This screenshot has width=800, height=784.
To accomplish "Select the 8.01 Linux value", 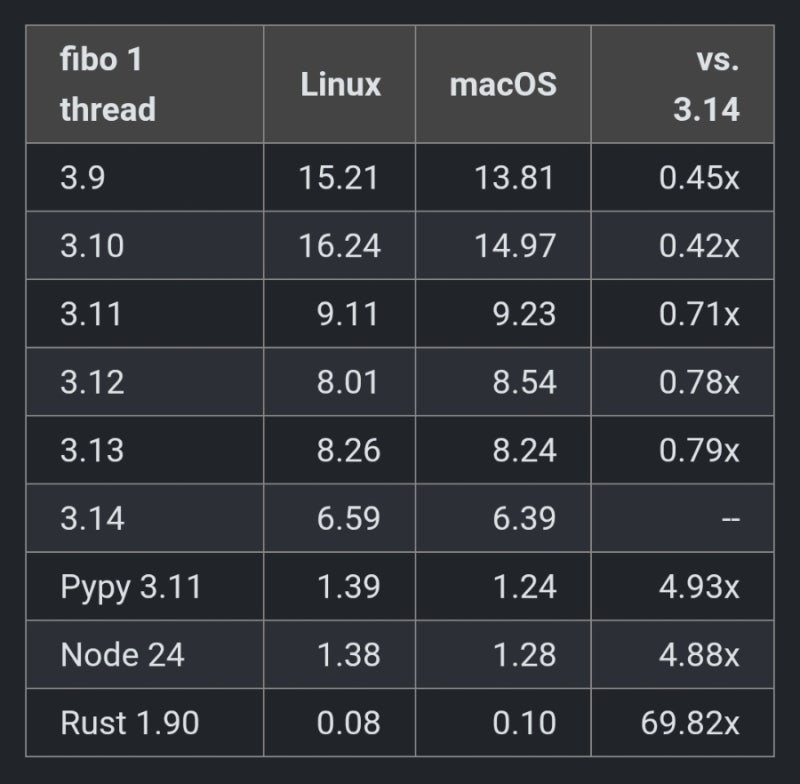I will click(x=348, y=382).
